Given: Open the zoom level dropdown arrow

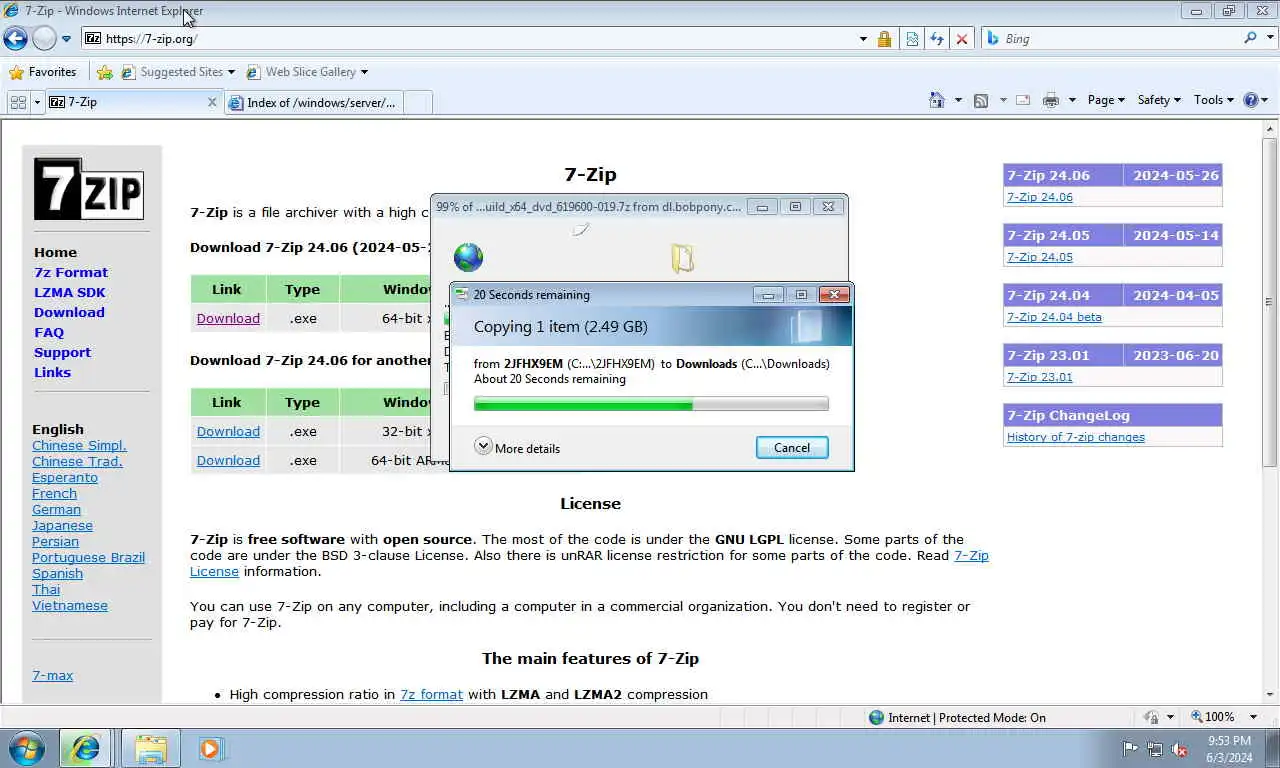Looking at the screenshot, I should pos(1254,717).
